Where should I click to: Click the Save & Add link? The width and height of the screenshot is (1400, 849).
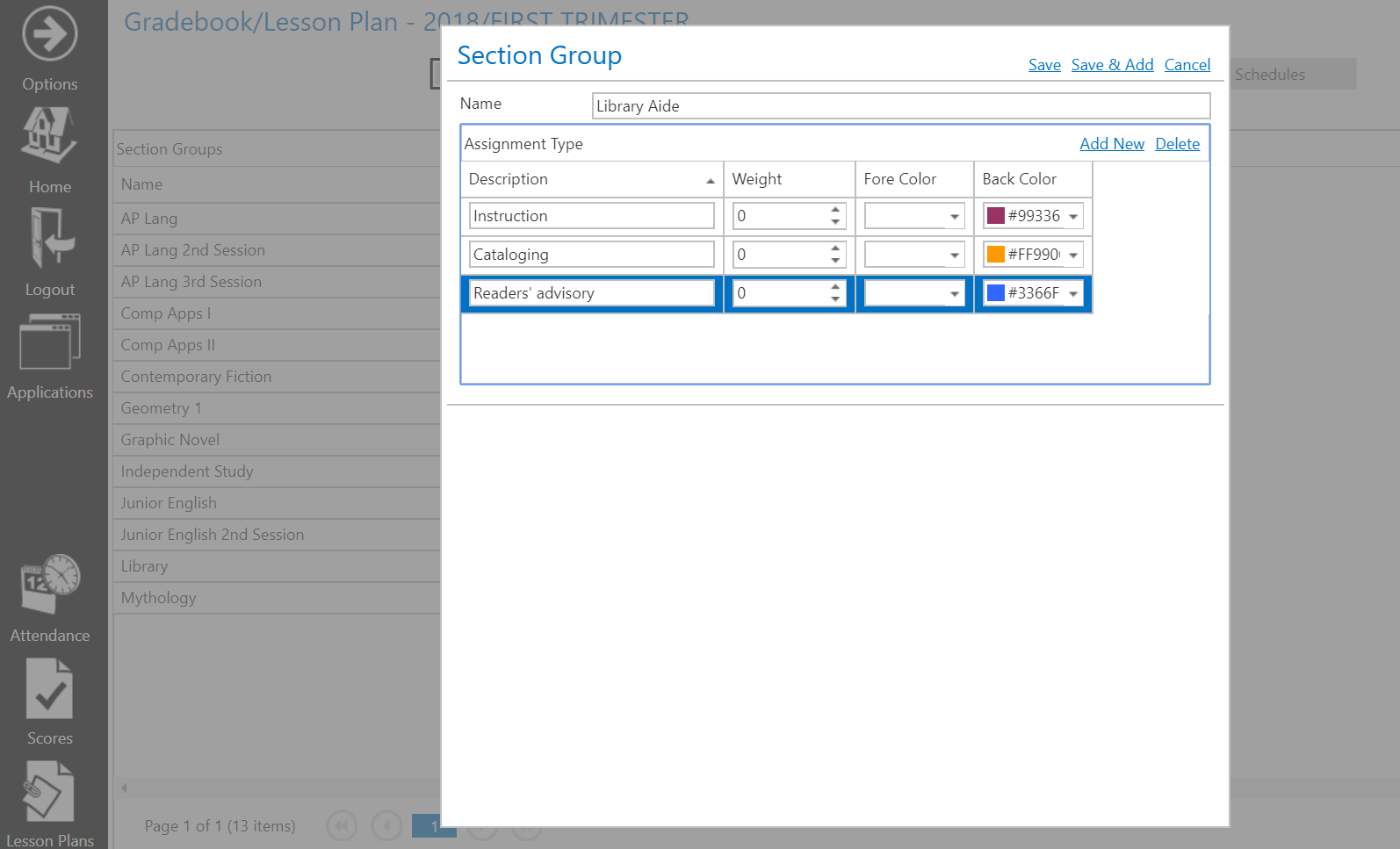pyautogui.click(x=1112, y=65)
